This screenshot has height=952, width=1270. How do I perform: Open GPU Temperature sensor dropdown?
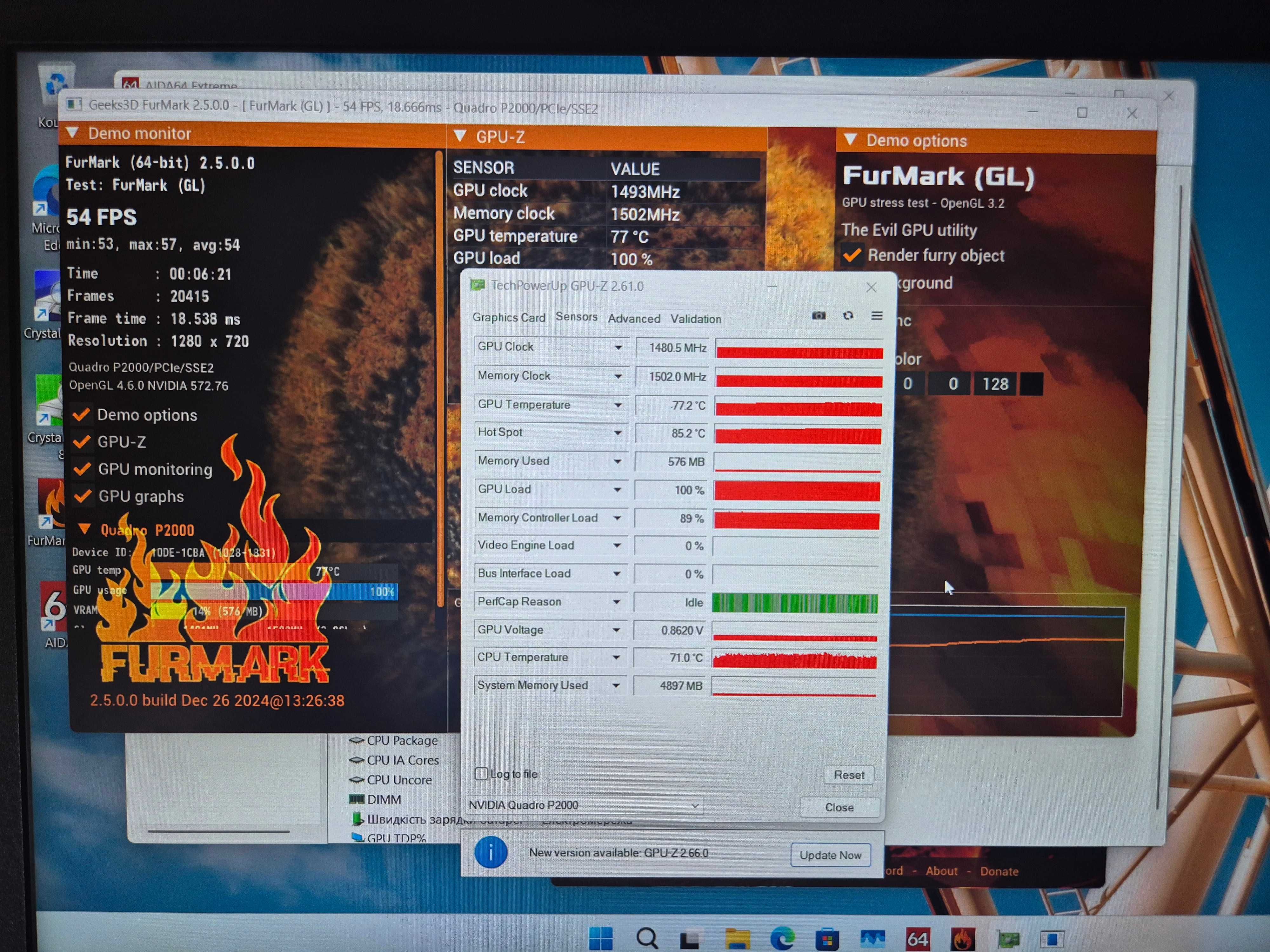(x=618, y=405)
